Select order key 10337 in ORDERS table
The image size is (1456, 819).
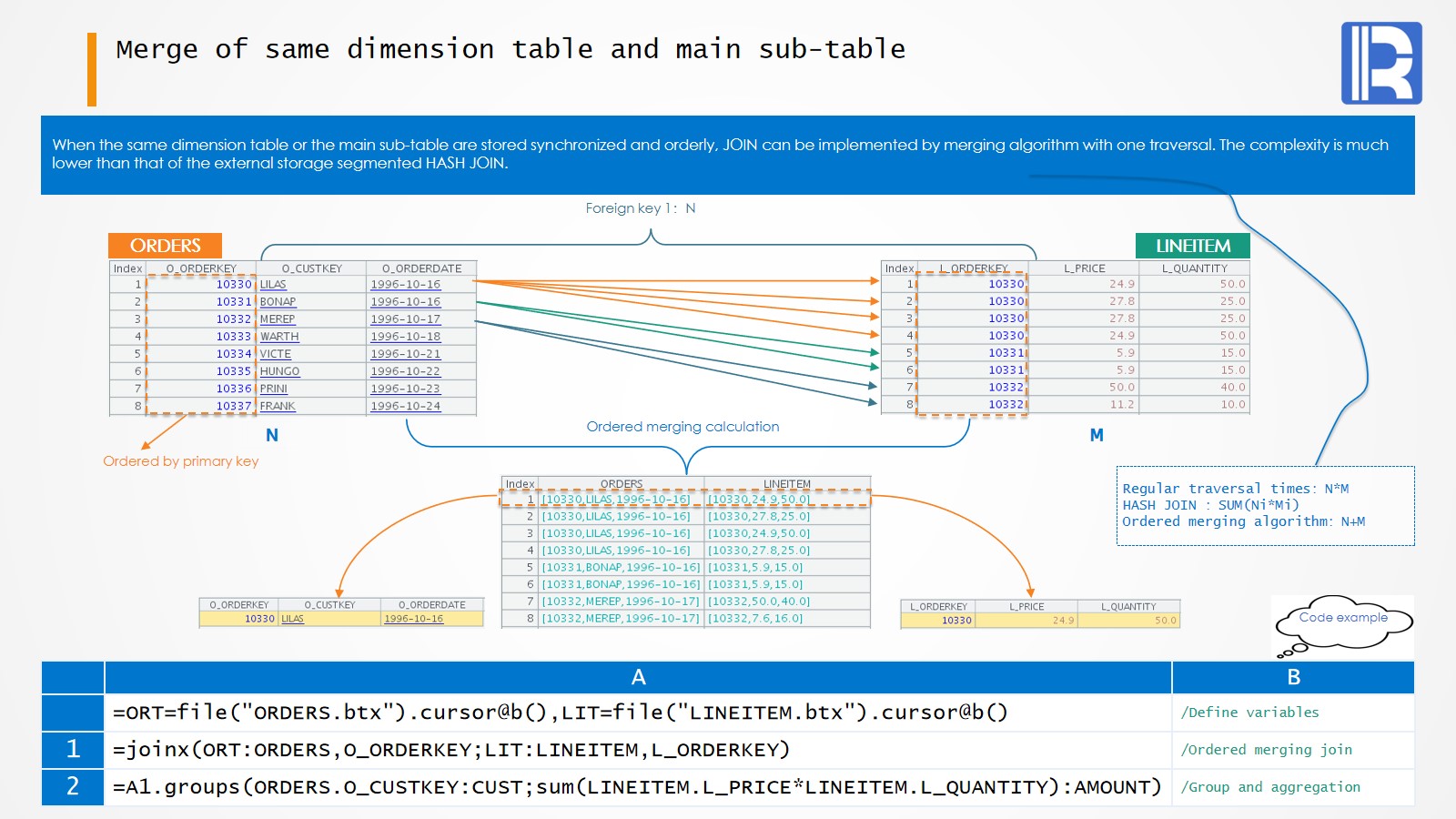pos(233,406)
